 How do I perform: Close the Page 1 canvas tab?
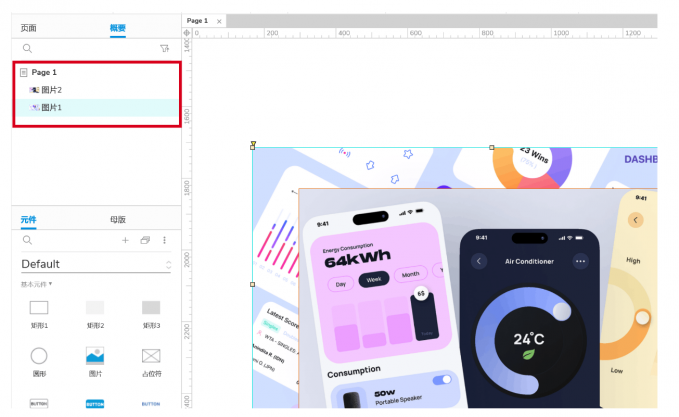(219, 21)
